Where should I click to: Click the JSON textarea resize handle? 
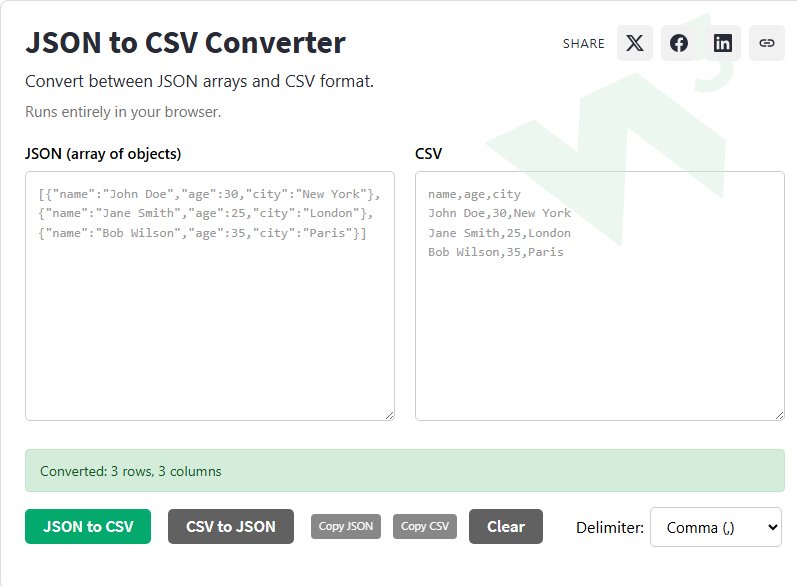(x=389, y=415)
